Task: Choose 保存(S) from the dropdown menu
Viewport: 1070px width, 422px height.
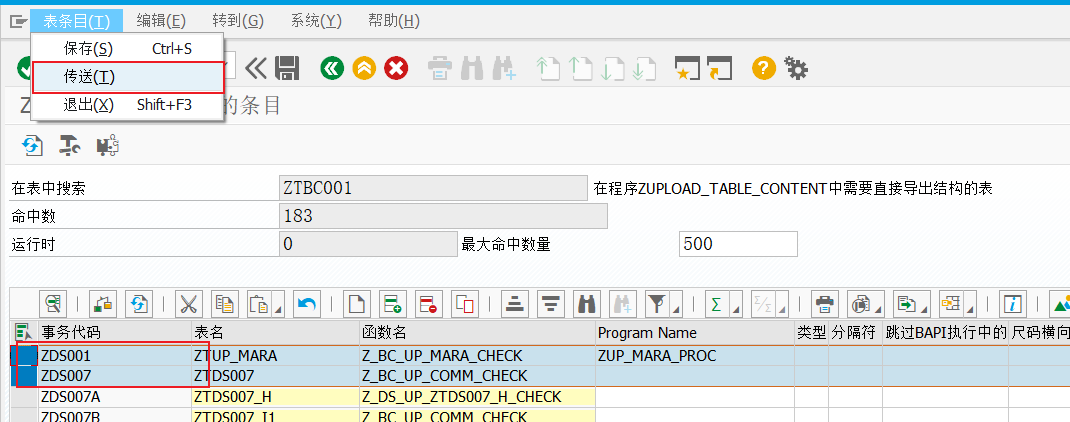Action: coord(128,48)
